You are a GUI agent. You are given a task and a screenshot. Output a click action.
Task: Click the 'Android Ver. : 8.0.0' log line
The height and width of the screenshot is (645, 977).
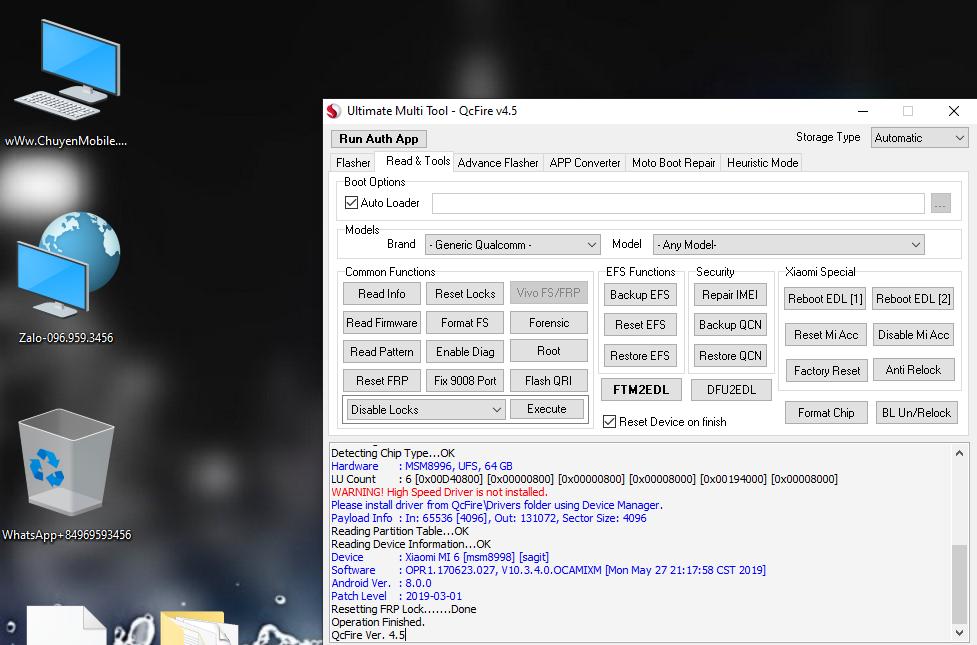click(x=381, y=583)
